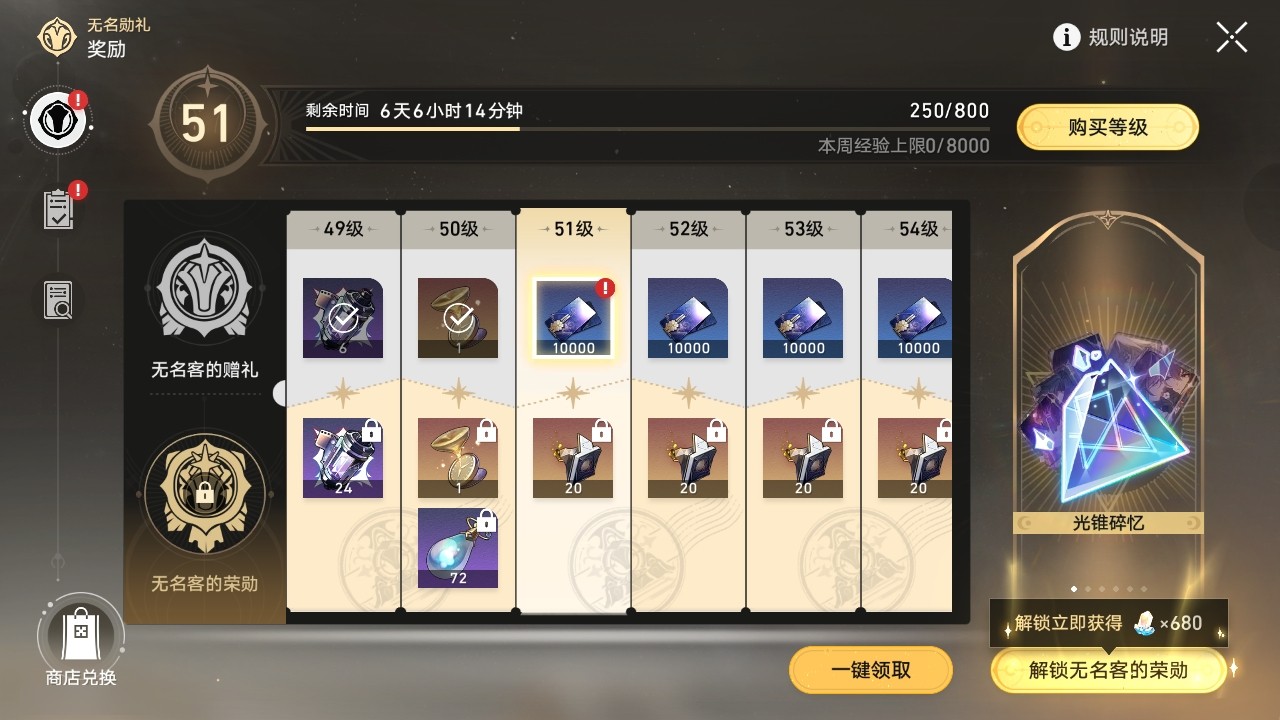Click the 购买等级 button
Viewport: 1280px width, 720px height.
tap(1108, 127)
